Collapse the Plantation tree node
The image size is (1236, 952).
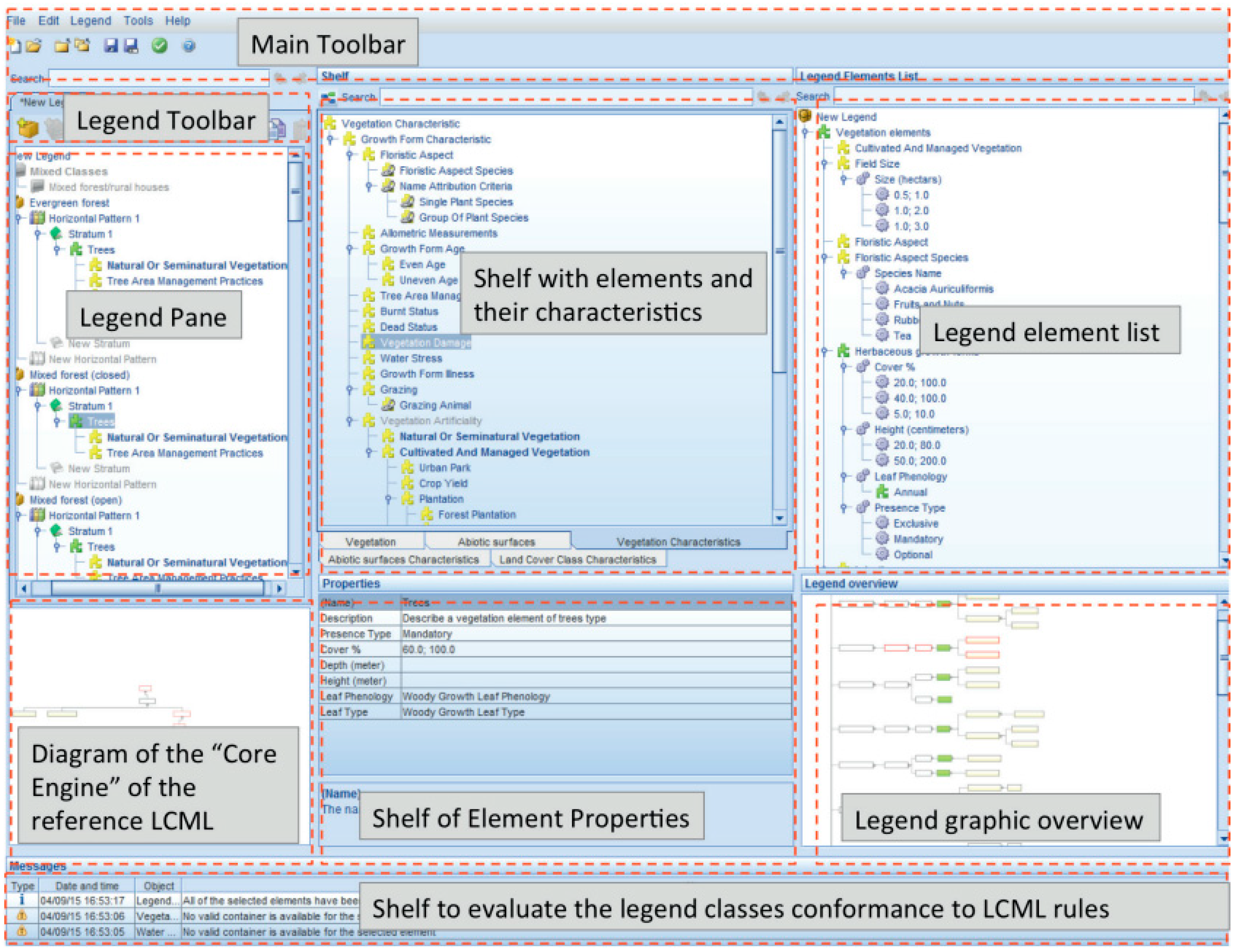[389, 499]
